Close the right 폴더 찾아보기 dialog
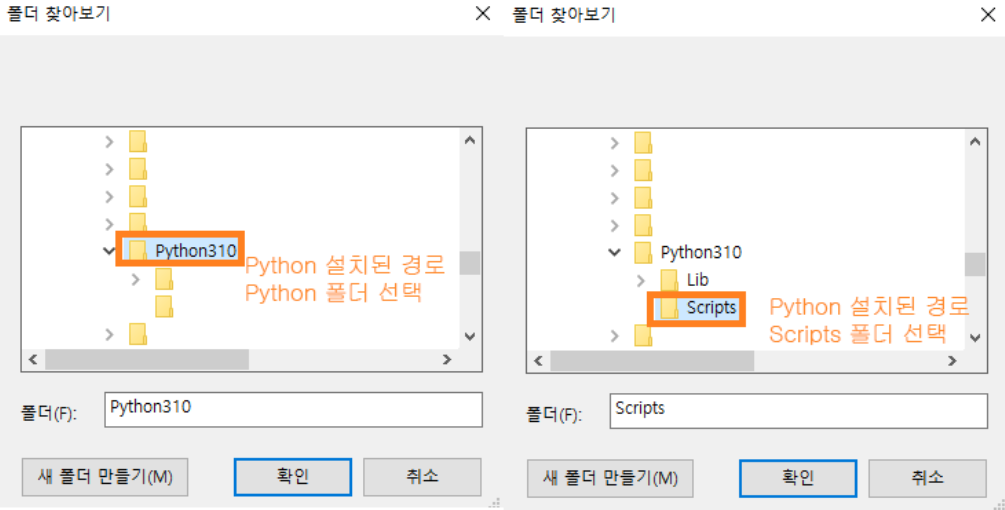The width and height of the screenshot is (1005, 510). click(x=988, y=14)
